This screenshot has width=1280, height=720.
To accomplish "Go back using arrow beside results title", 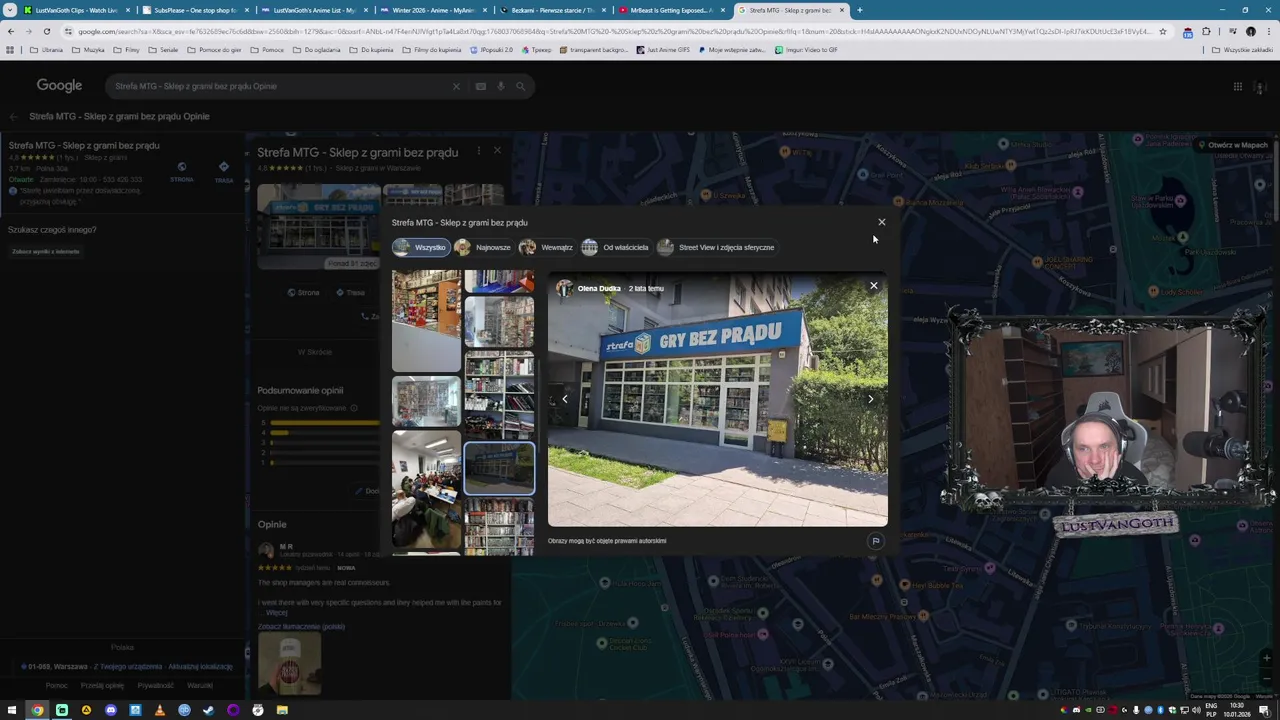I will (14, 117).
